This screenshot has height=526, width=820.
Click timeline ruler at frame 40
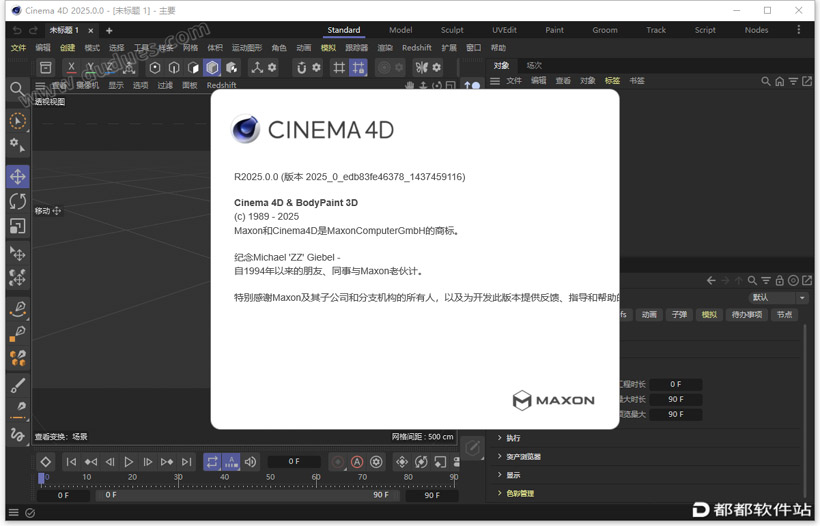coord(224,477)
